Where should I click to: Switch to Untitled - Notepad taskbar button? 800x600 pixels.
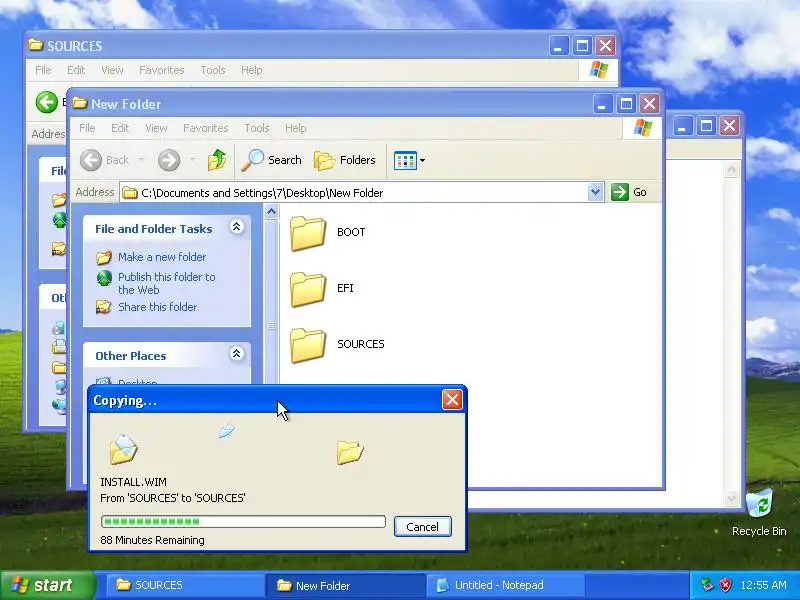pos(505,585)
